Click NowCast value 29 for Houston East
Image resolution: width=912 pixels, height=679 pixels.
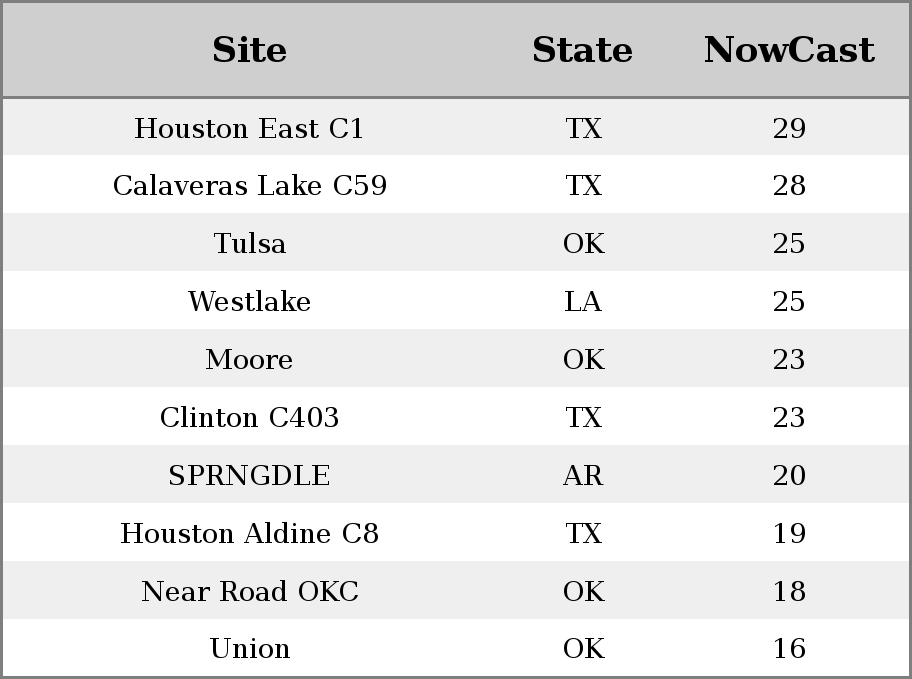789,128
